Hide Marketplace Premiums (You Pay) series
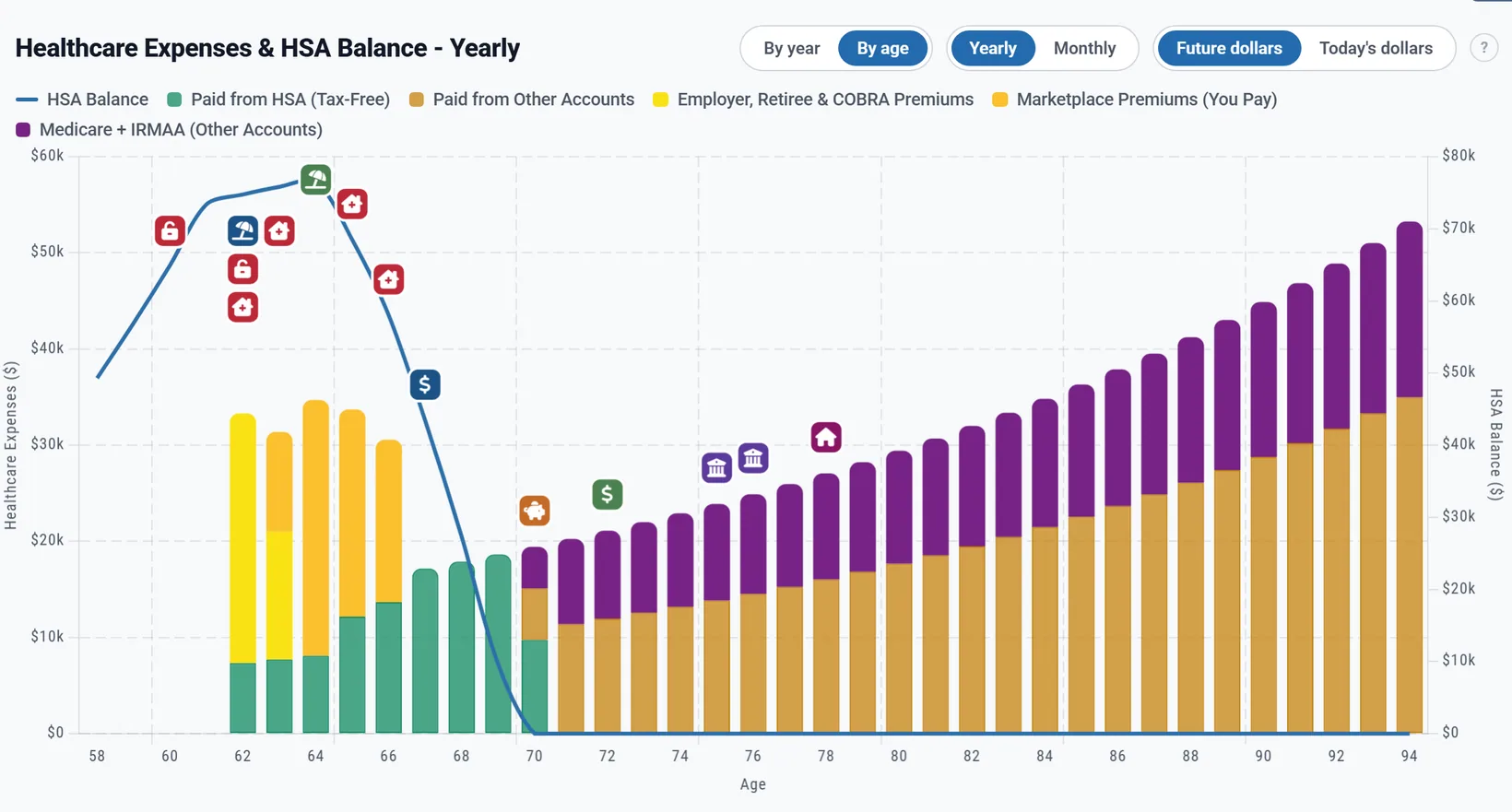The image size is (1512, 812). (1135, 100)
